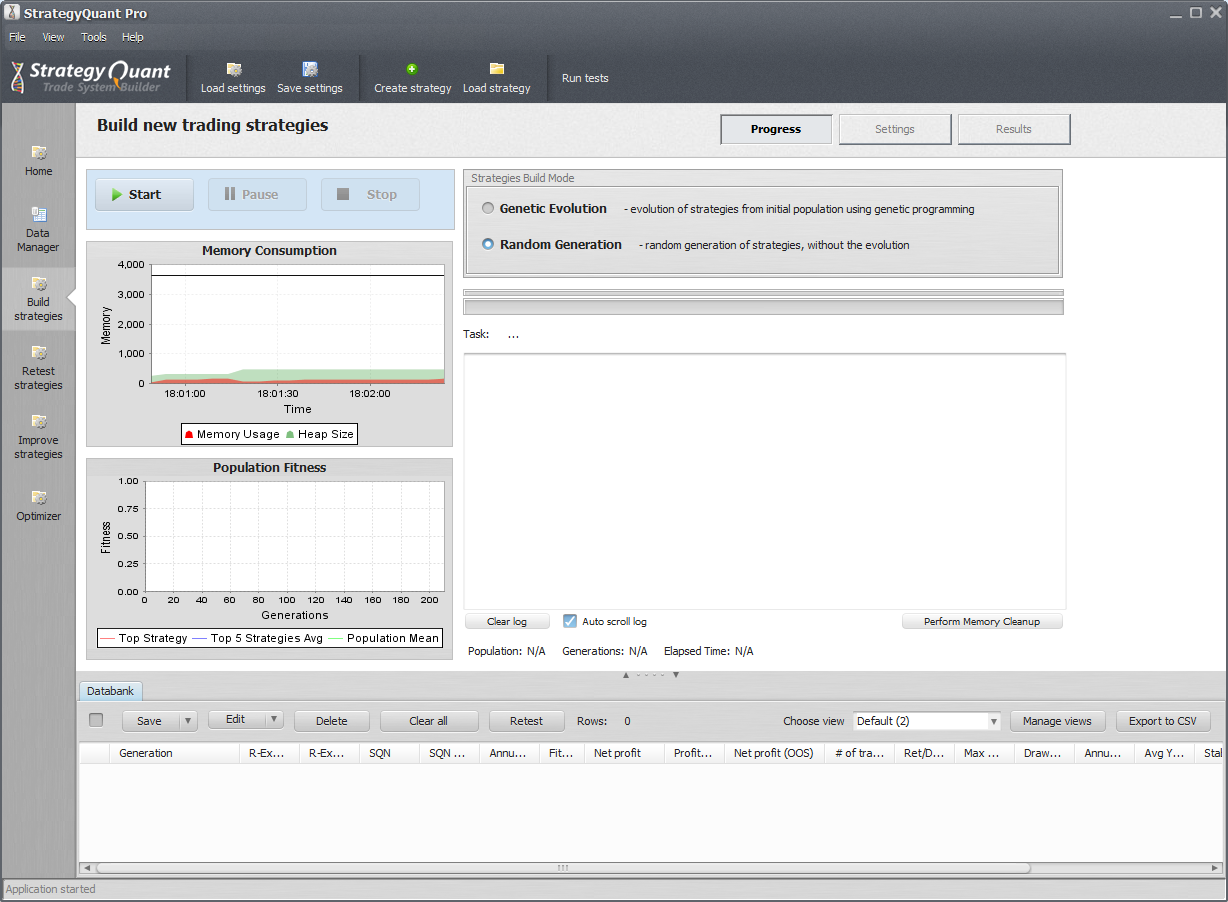The image size is (1228, 902).
Task: Select Genetic Evolution build mode
Action: tap(488, 209)
